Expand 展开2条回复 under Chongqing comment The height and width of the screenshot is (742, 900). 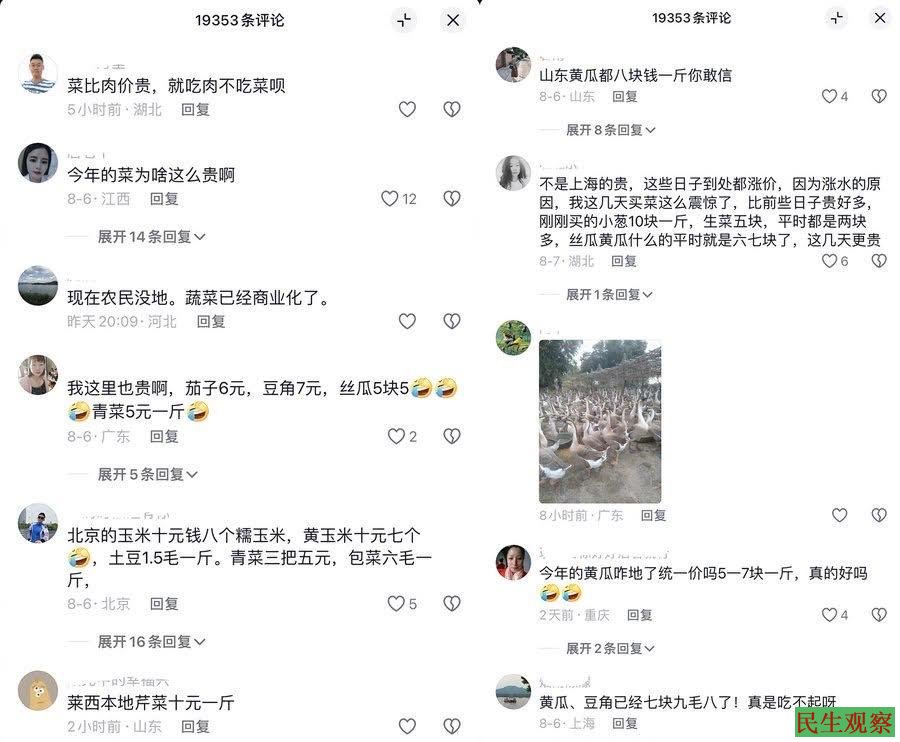610,648
